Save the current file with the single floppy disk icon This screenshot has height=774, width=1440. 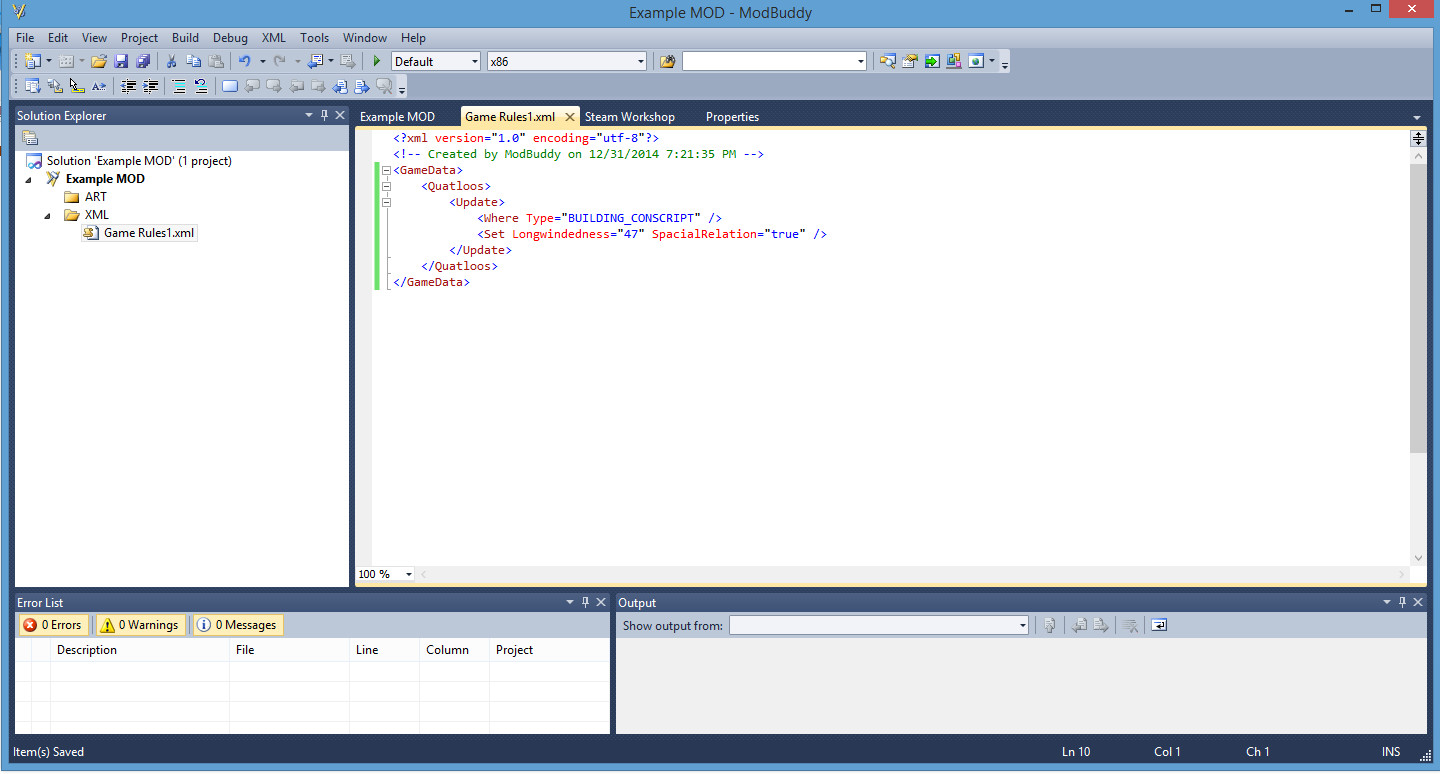tap(121, 61)
